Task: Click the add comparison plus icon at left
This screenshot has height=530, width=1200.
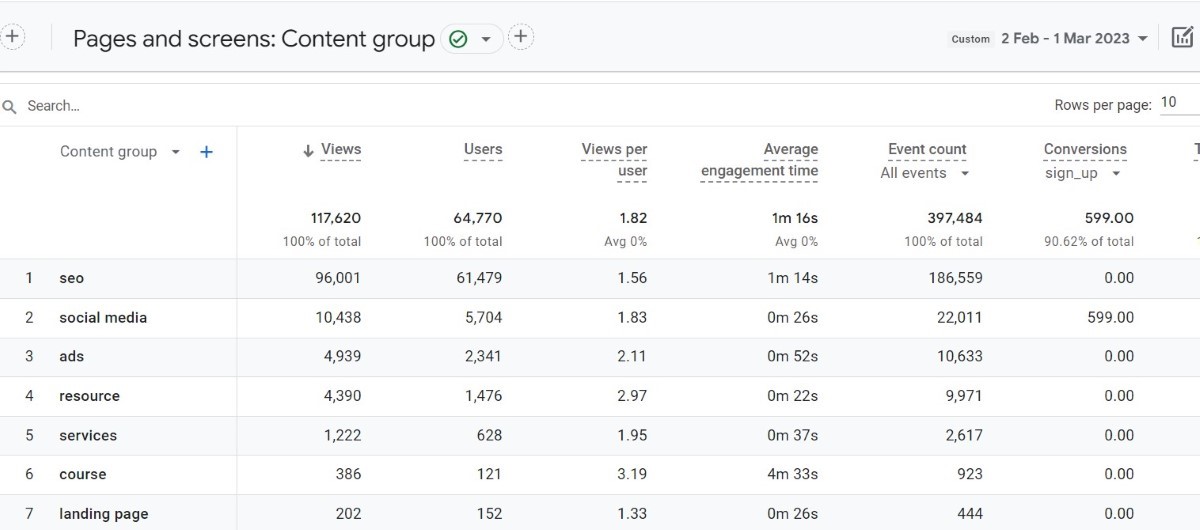Action: point(11,37)
